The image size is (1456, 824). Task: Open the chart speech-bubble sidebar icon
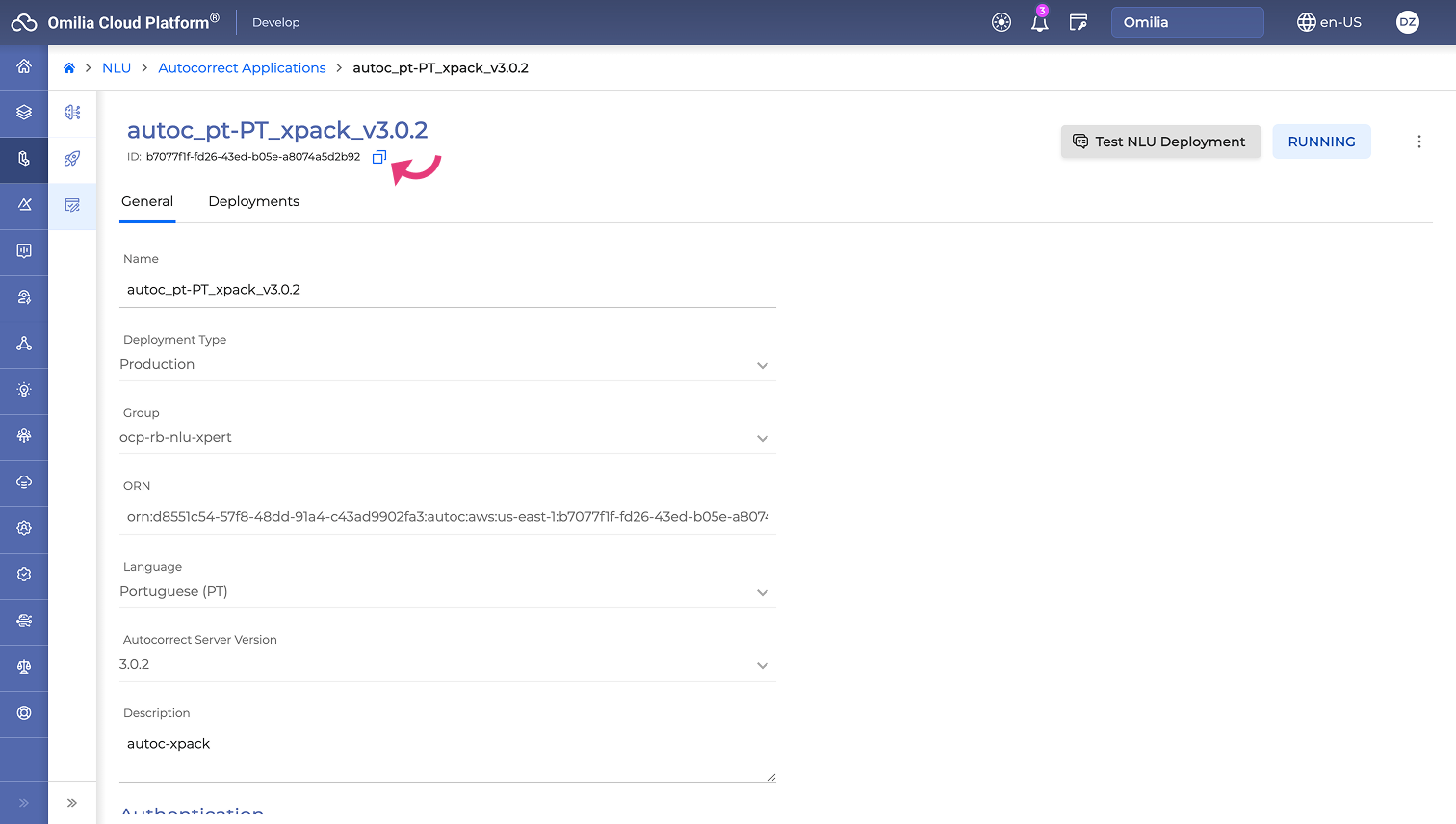click(x=24, y=251)
